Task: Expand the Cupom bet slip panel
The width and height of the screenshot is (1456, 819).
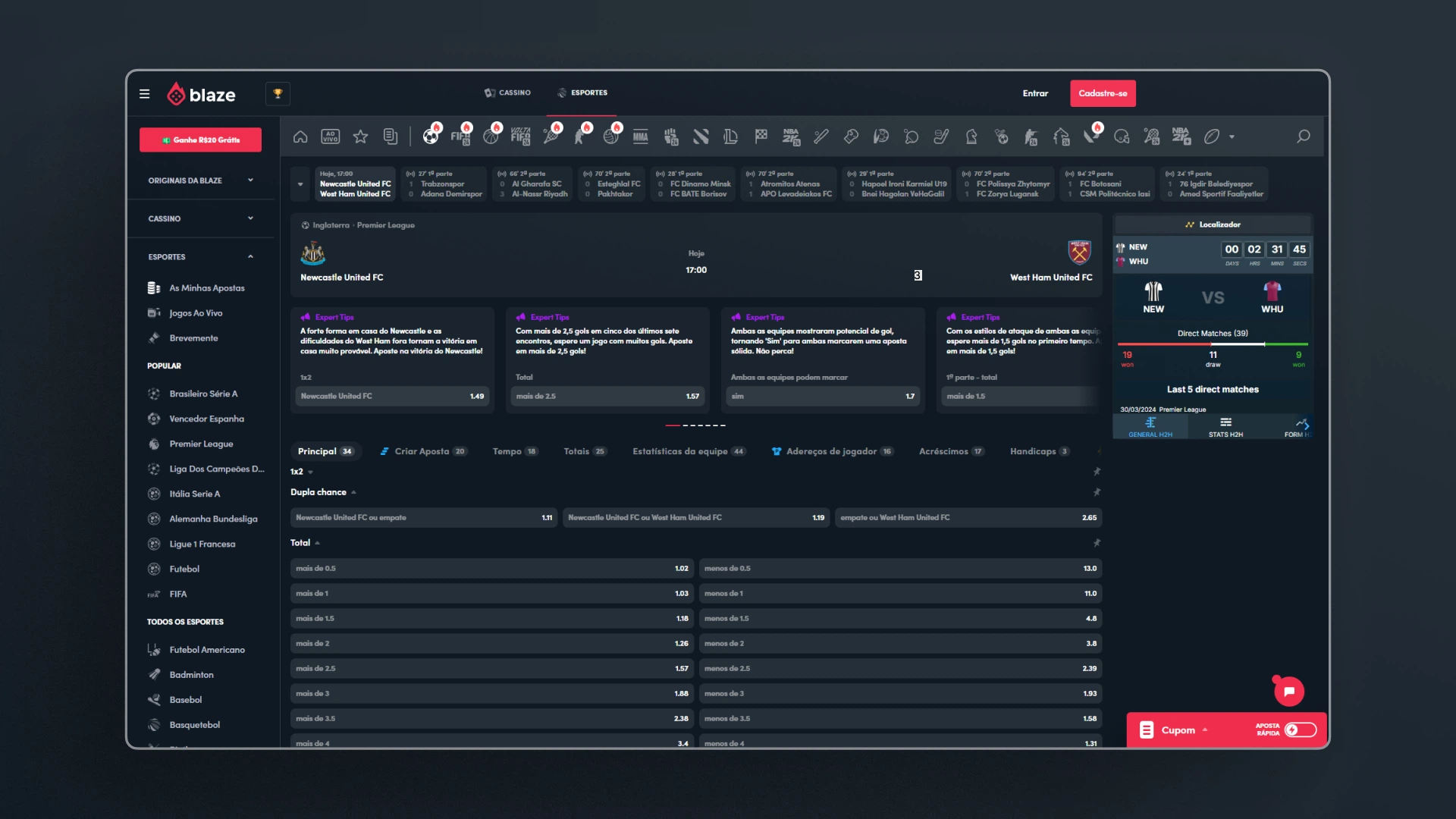Action: [x=1205, y=730]
